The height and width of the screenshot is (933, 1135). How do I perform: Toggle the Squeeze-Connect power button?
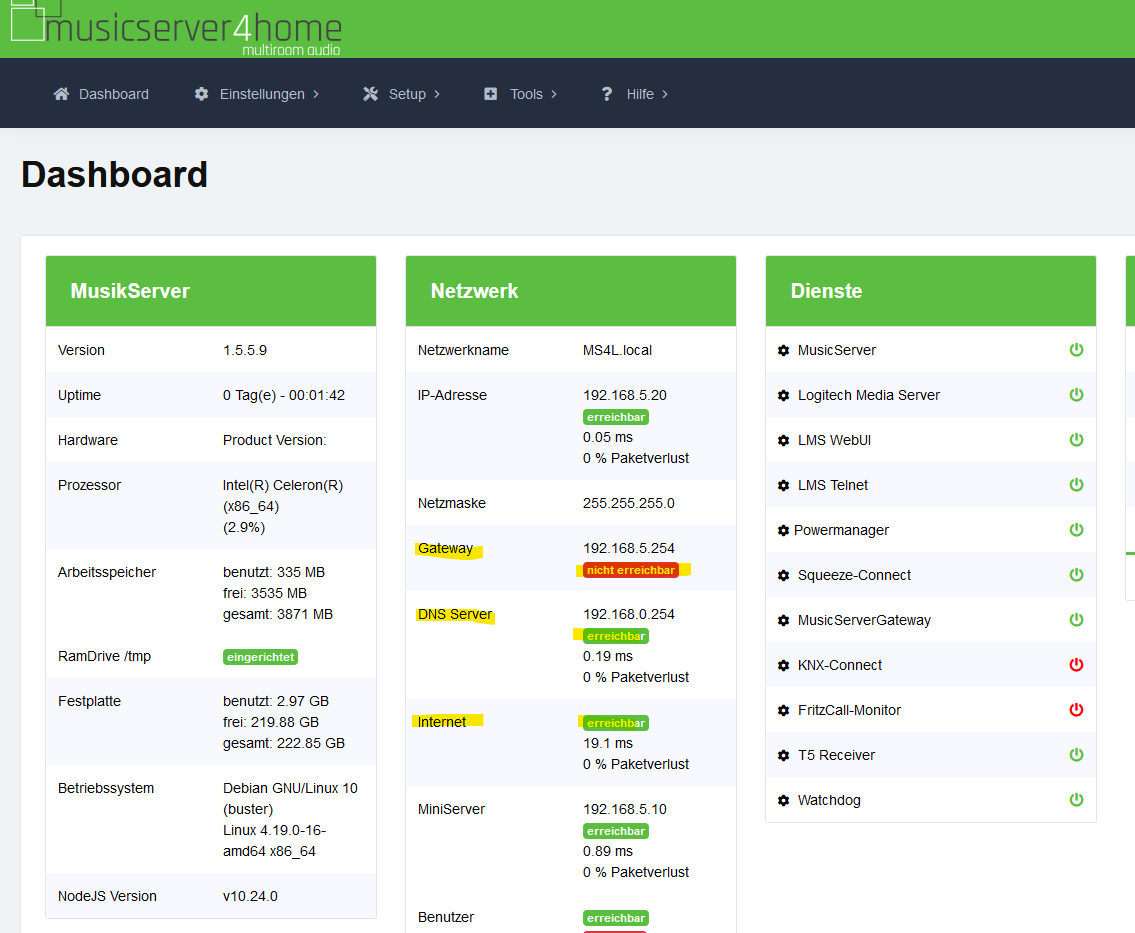coord(1076,574)
